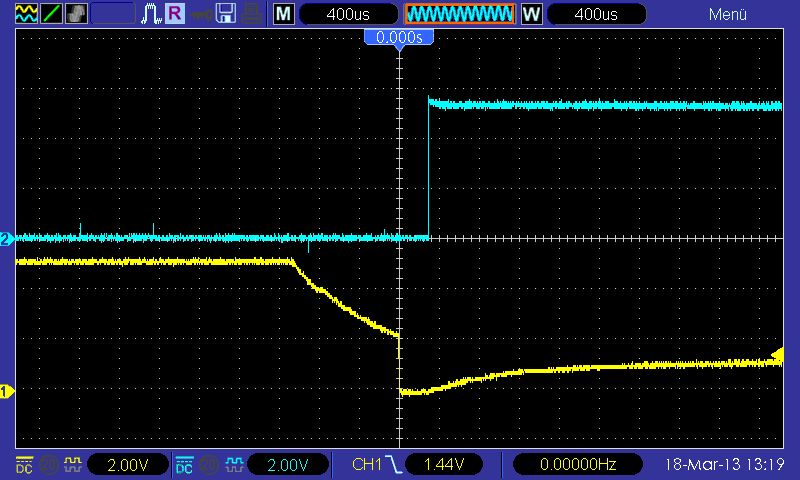800x480 pixels.
Task: Select the W window timebase icon
Action: 531,14
